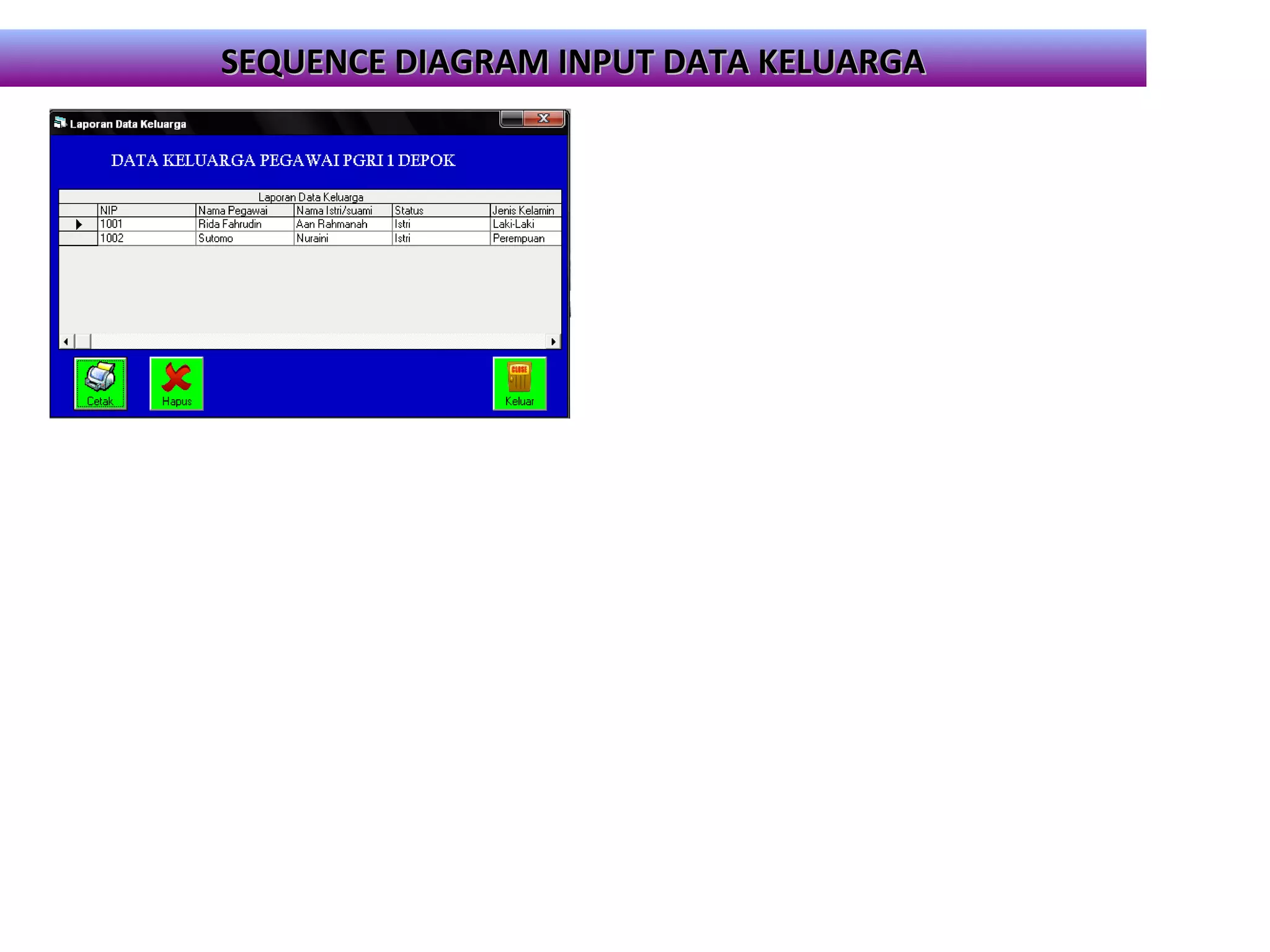
Task: Click the Nama Pegawai column header
Action: [x=245, y=211]
